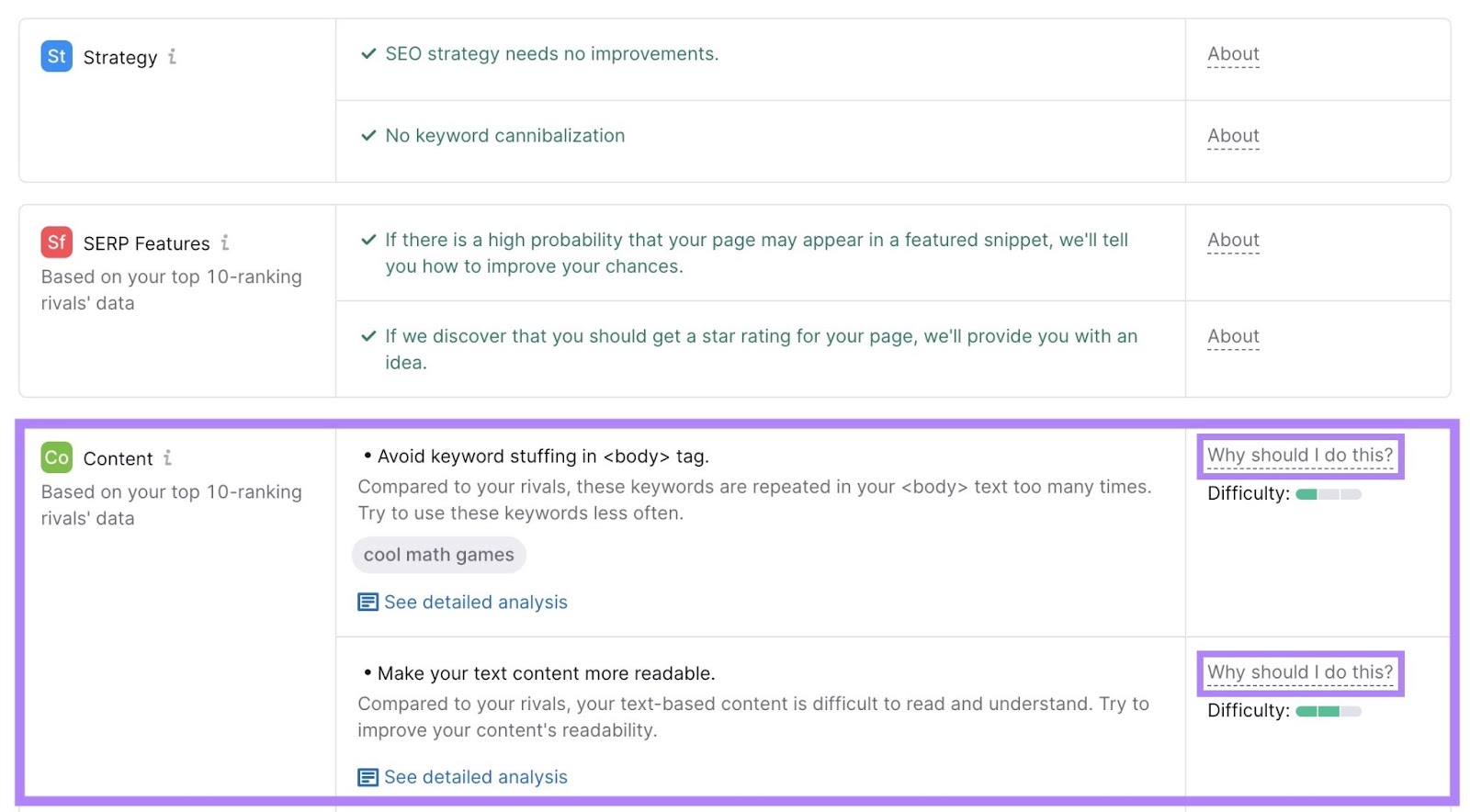Click the info icon beside Strategy
The image size is (1470, 812).
tap(173, 57)
